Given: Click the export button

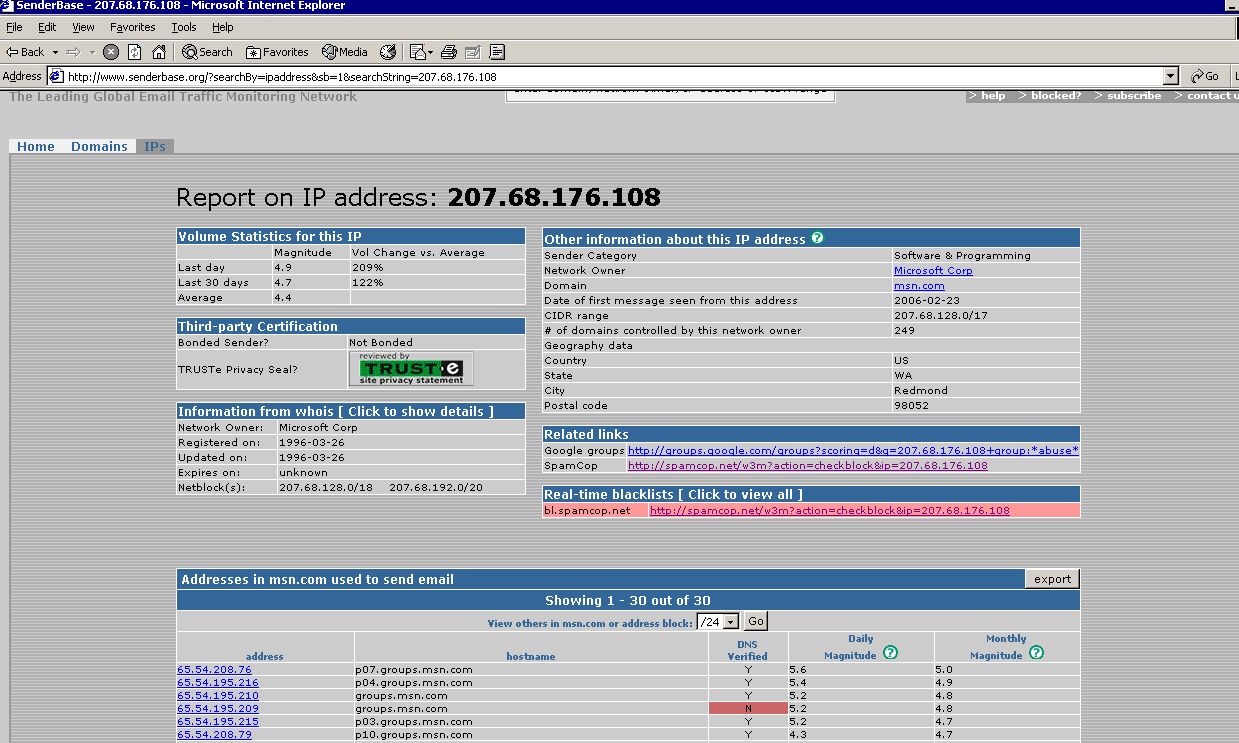Looking at the screenshot, I should tap(1052, 579).
